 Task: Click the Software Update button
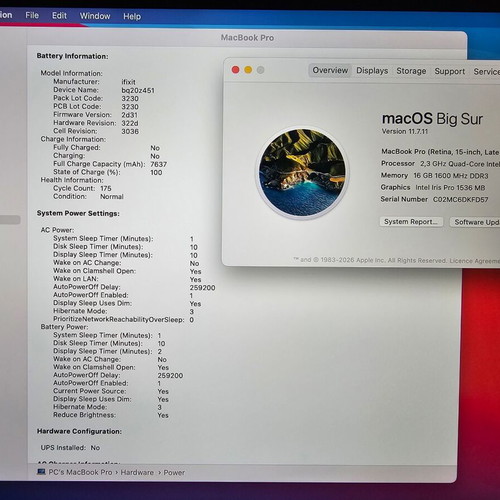click(475, 222)
